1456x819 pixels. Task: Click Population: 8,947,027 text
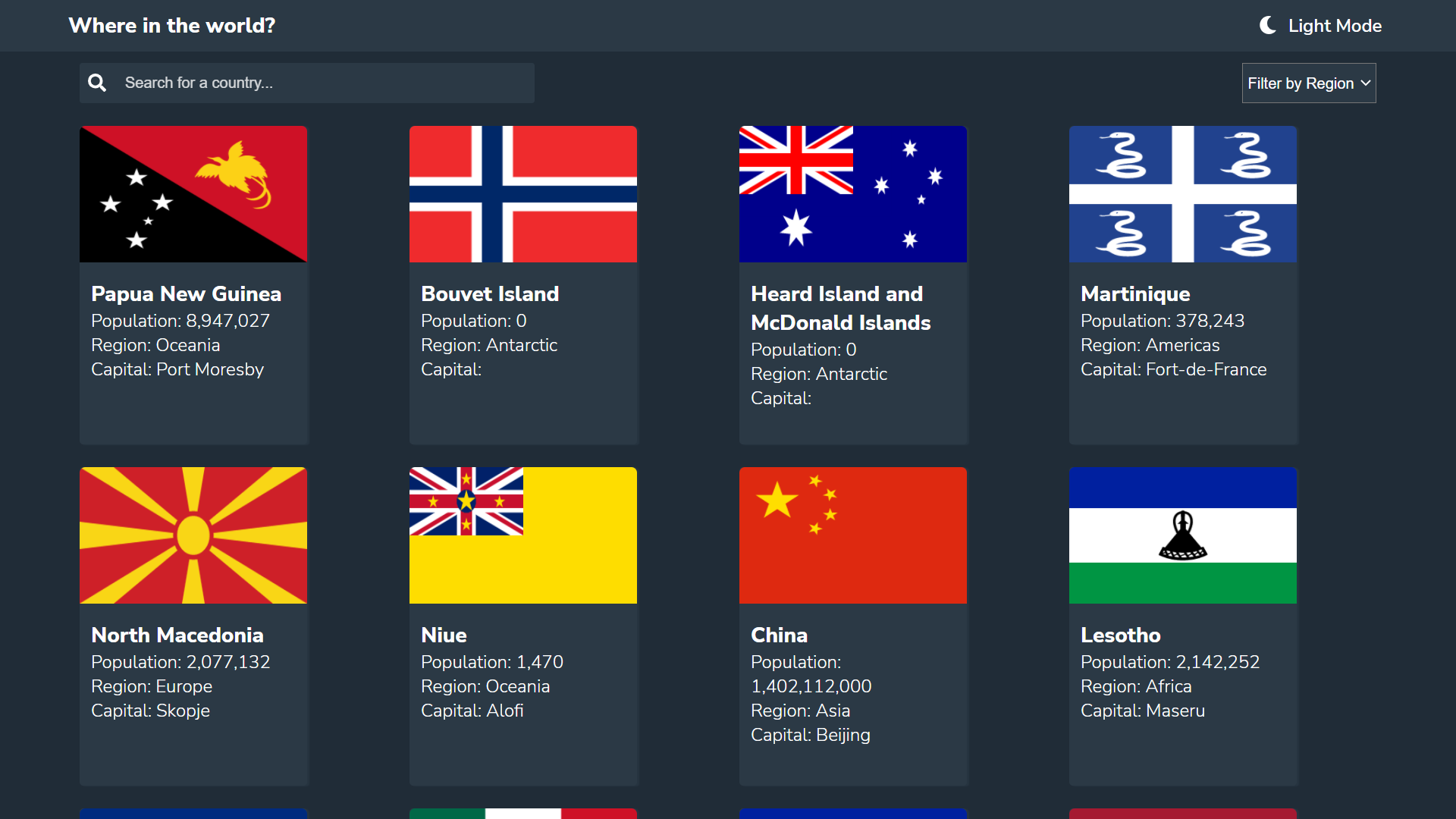(180, 321)
